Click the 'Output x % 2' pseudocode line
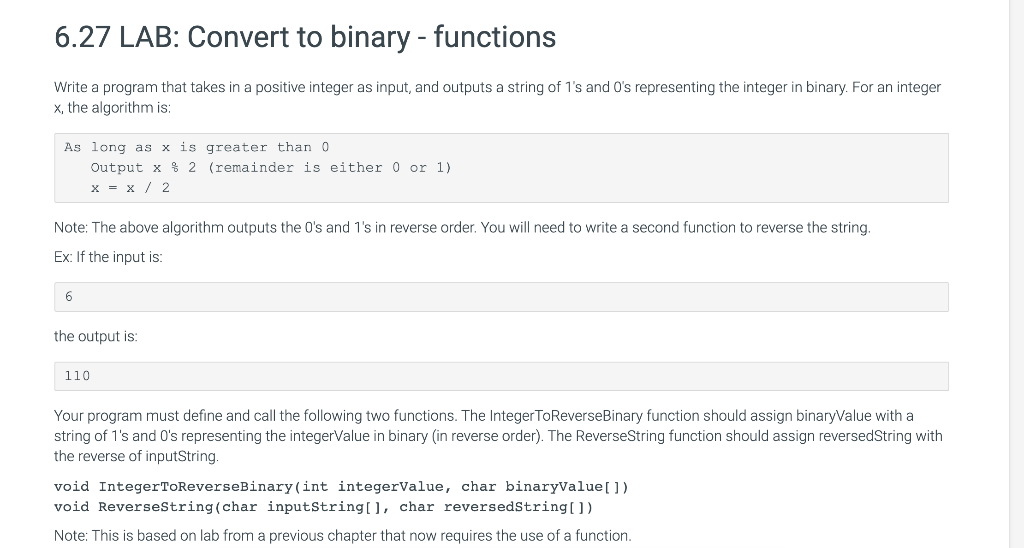Screen dimensions: 1024x548 (143, 167)
